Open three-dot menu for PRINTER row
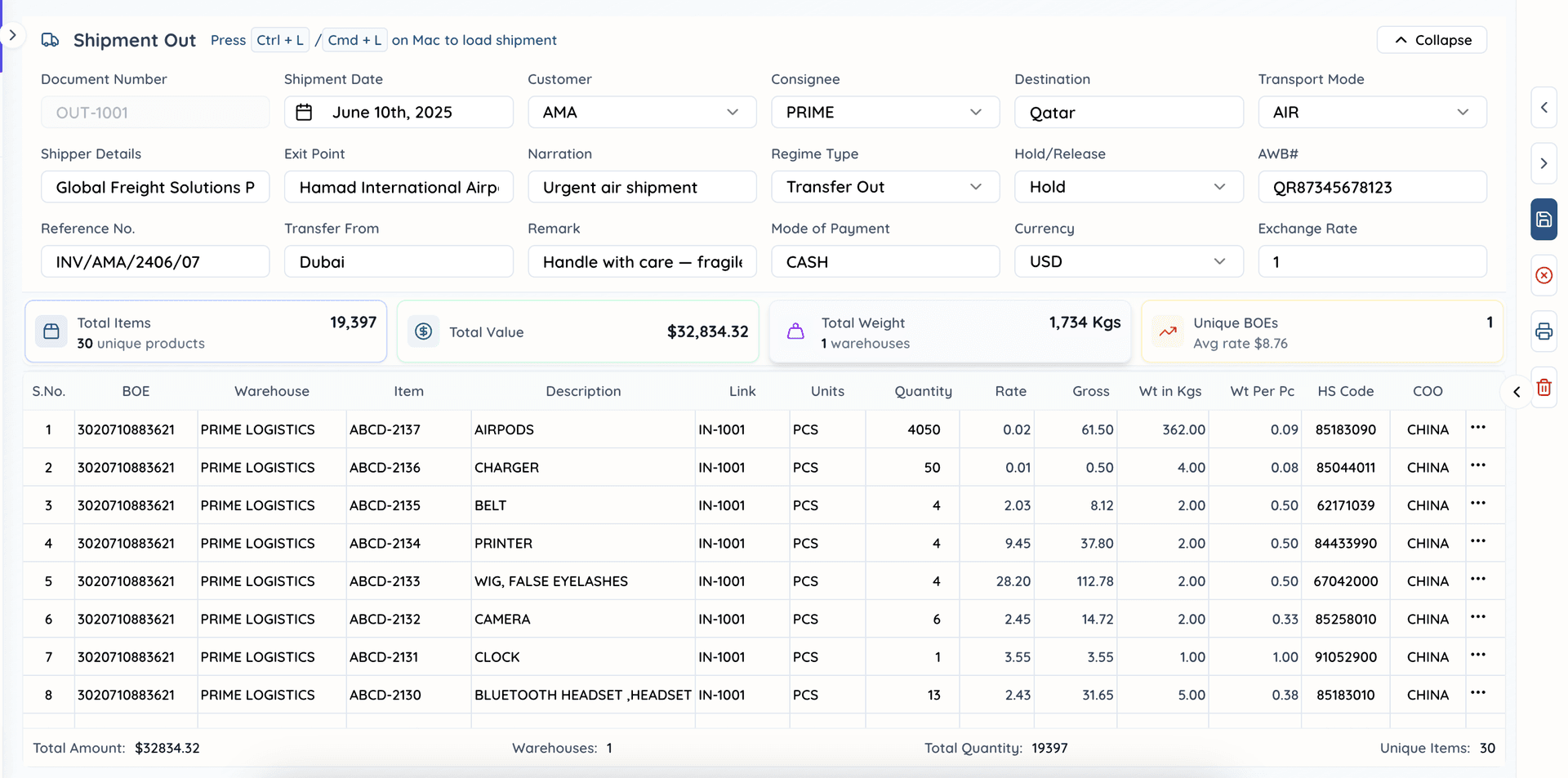1568x778 pixels. point(1477,542)
